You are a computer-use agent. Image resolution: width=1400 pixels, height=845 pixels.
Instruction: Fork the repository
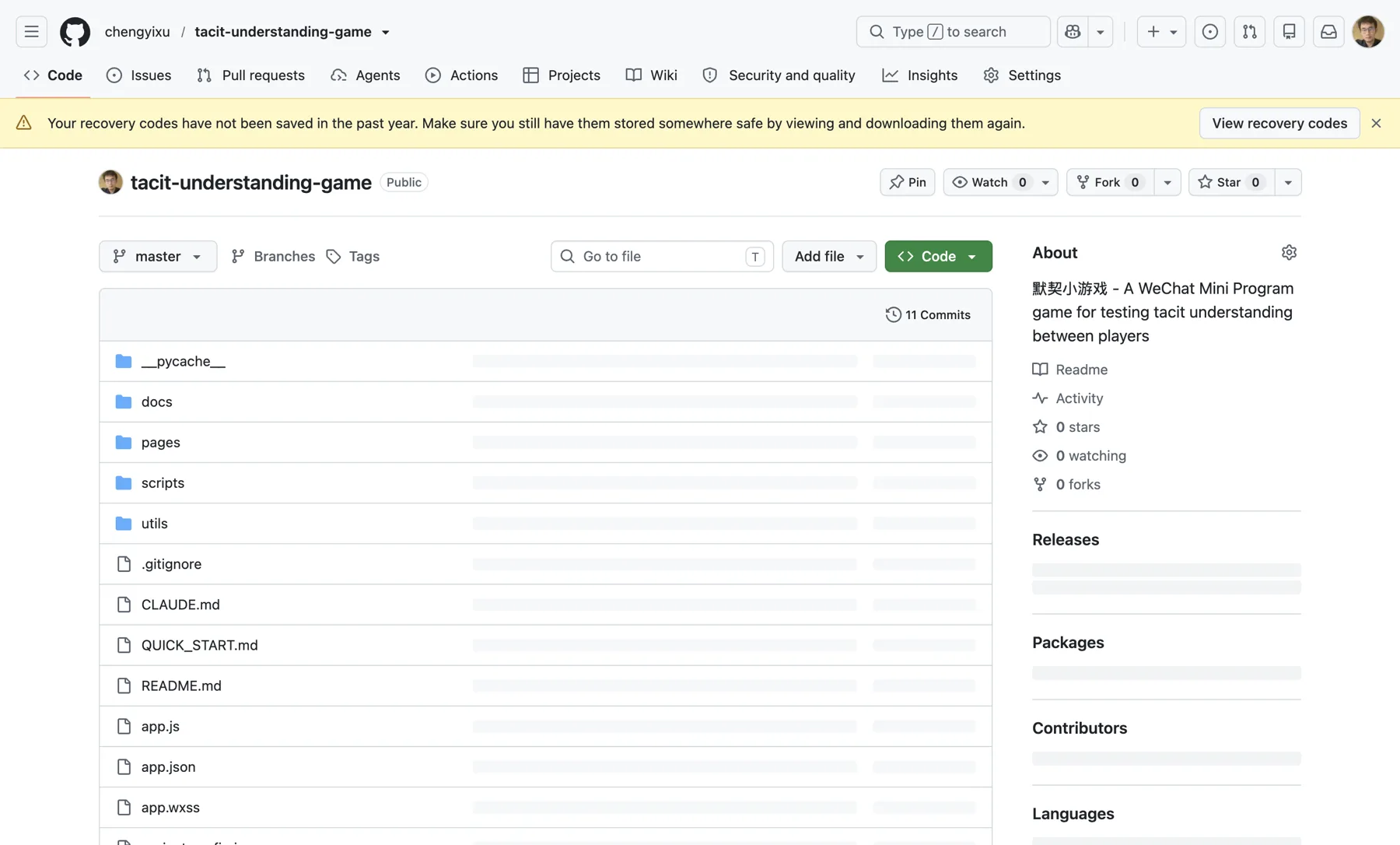[x=1111, y=182]
